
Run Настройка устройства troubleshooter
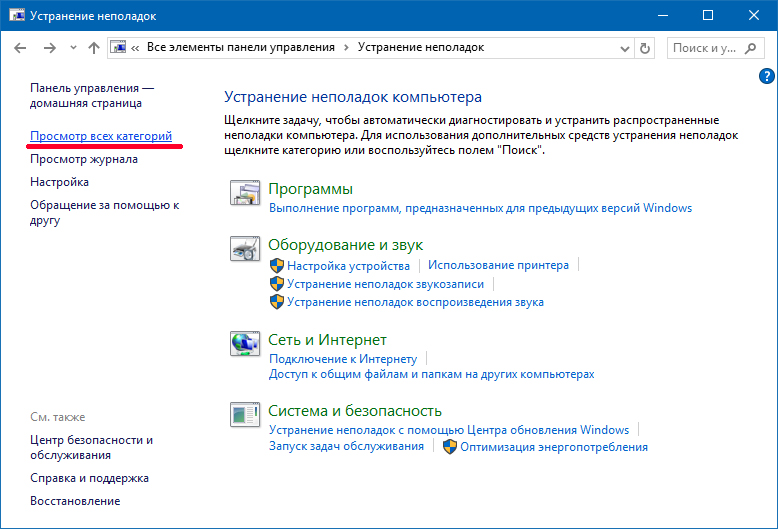click(348, 266)
